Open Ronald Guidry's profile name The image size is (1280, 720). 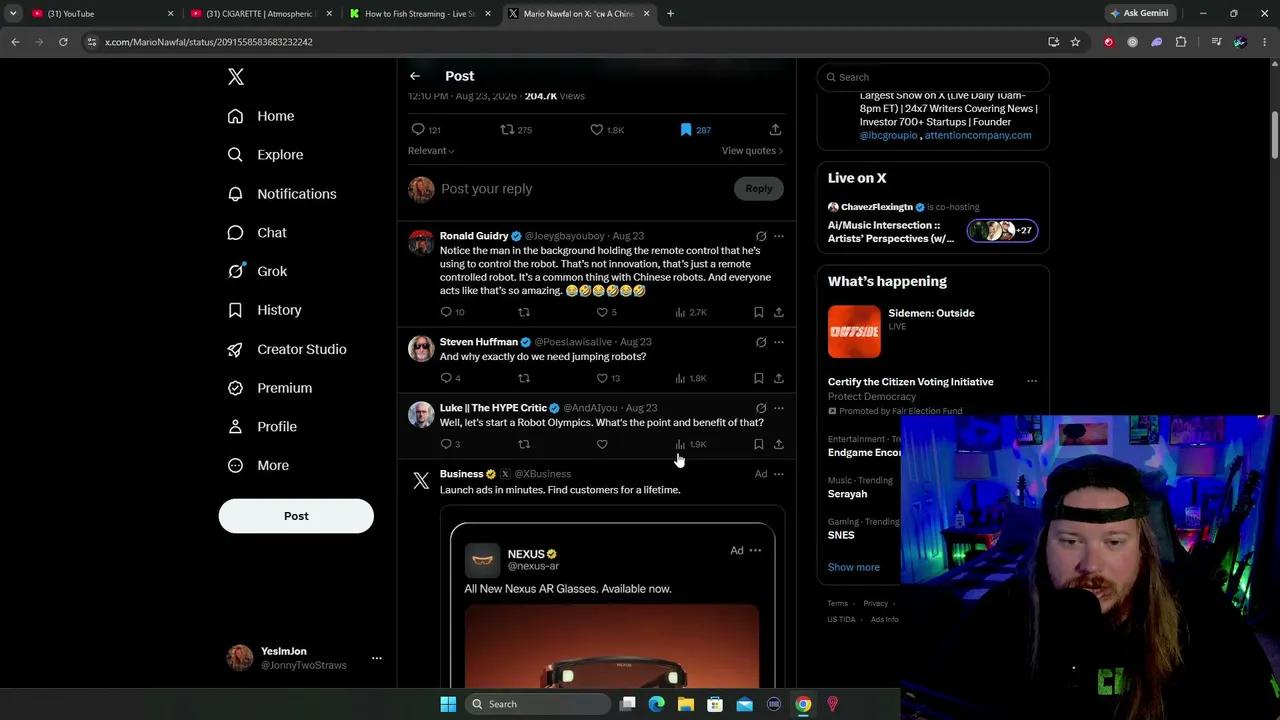click(474, 236)
